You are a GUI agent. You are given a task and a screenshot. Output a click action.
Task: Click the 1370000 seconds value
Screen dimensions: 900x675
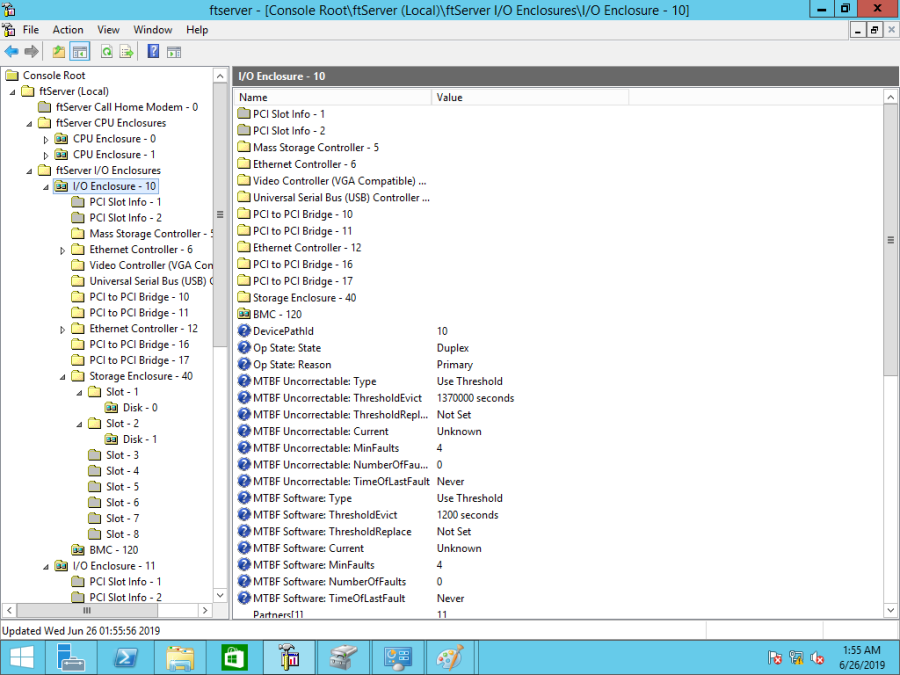coord(475,398)
